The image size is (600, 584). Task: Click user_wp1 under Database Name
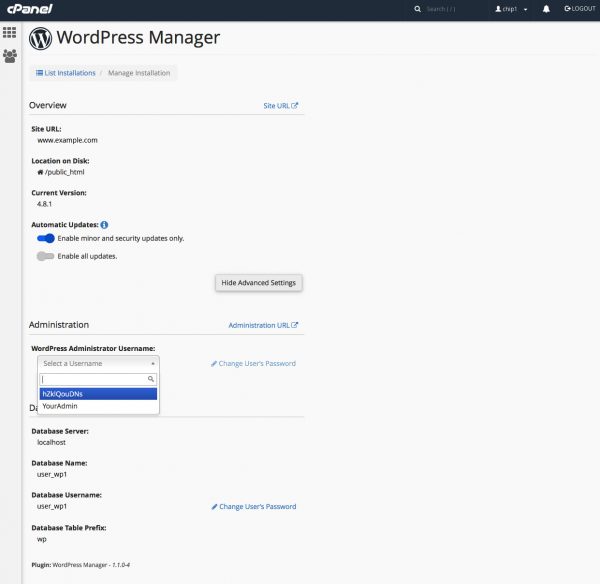pyautogui.click(x=52, y=475)
